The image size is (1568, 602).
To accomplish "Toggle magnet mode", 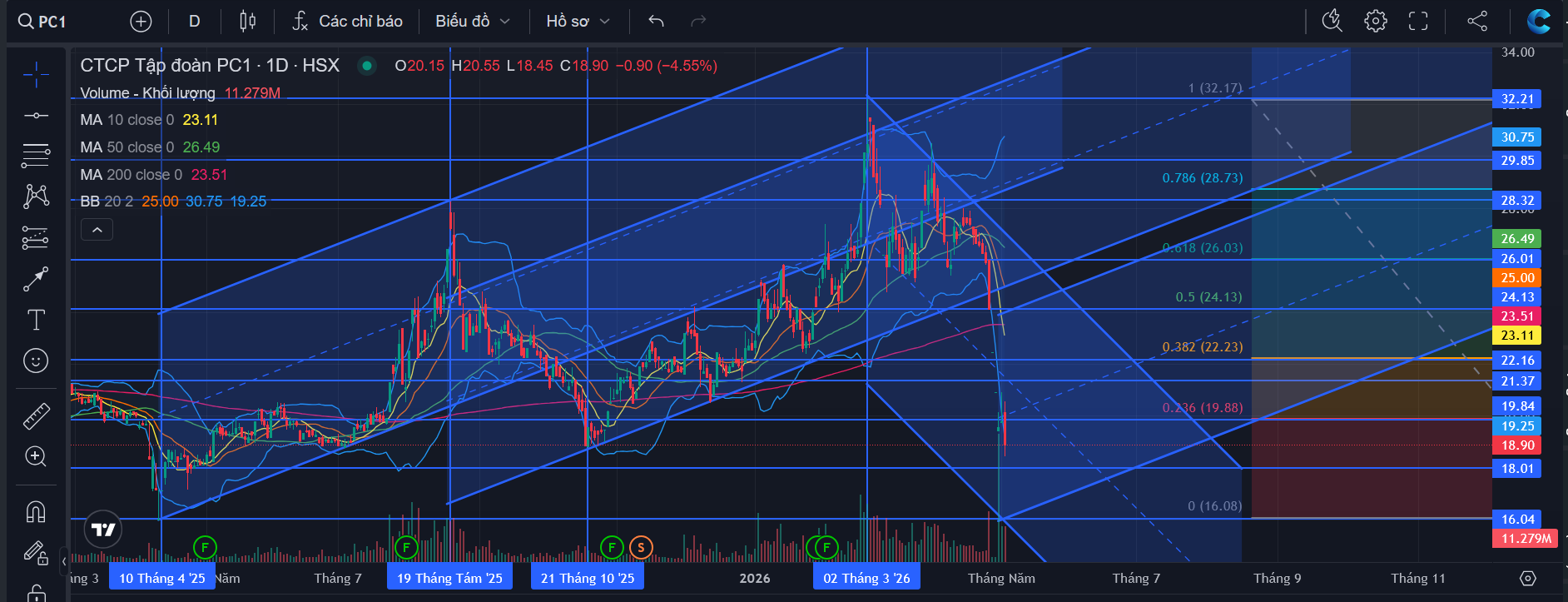I will click(x=36, y=511).
